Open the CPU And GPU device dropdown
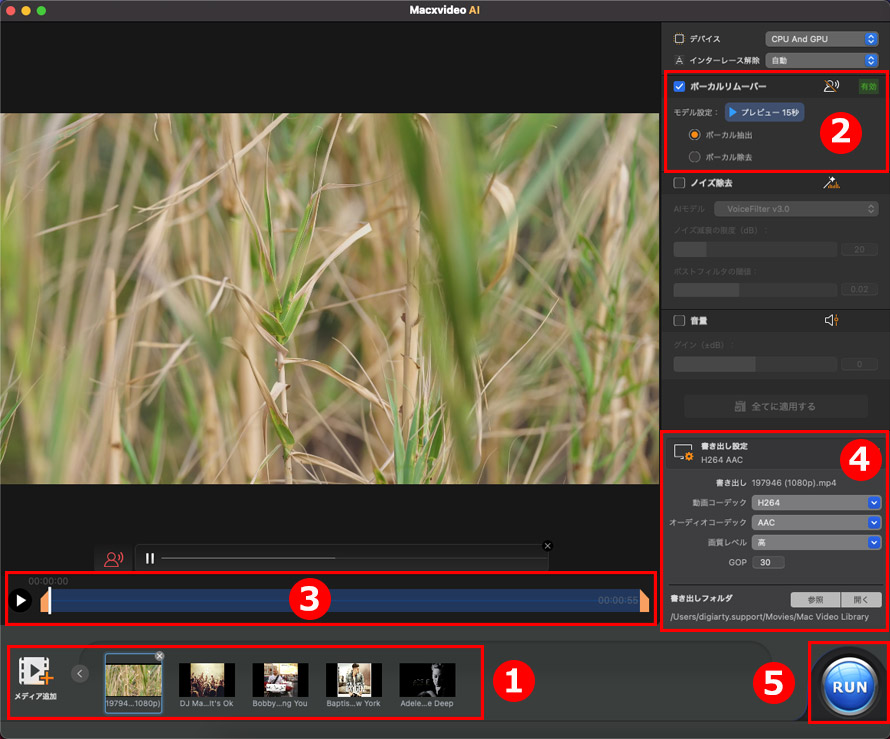890x739 pixels. point(821,39)
